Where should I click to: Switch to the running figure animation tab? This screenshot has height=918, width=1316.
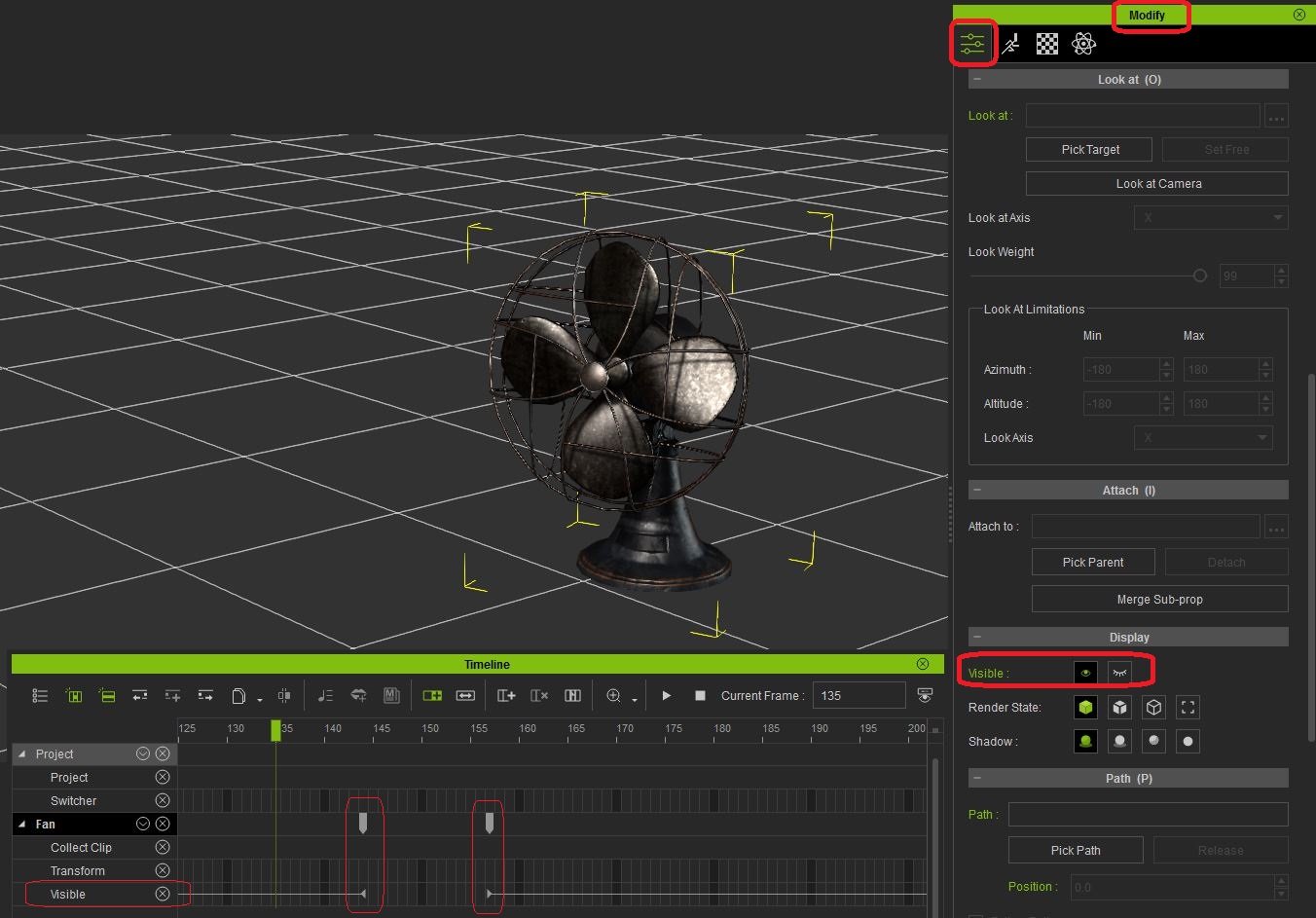click(x=1010, y=44)
